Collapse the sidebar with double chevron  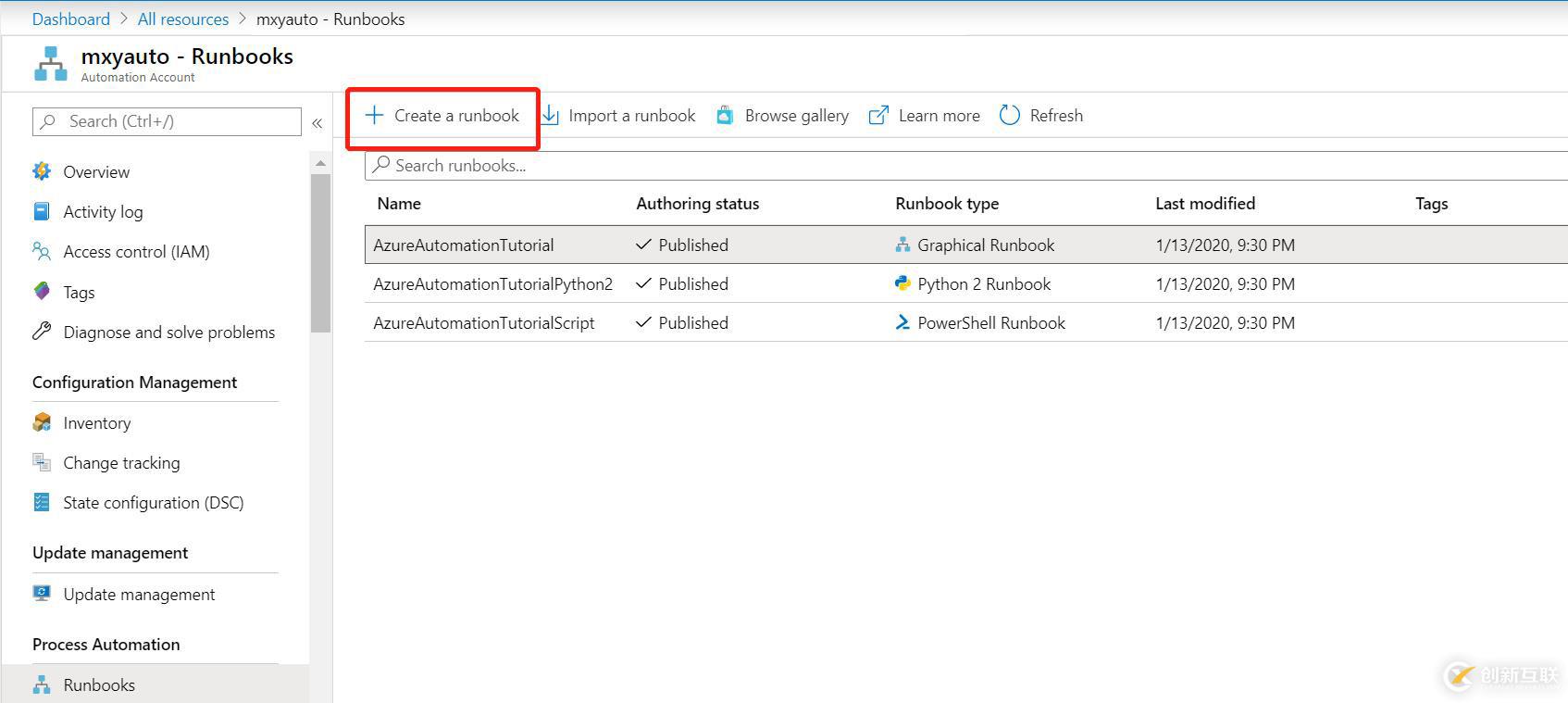[317, 122]
